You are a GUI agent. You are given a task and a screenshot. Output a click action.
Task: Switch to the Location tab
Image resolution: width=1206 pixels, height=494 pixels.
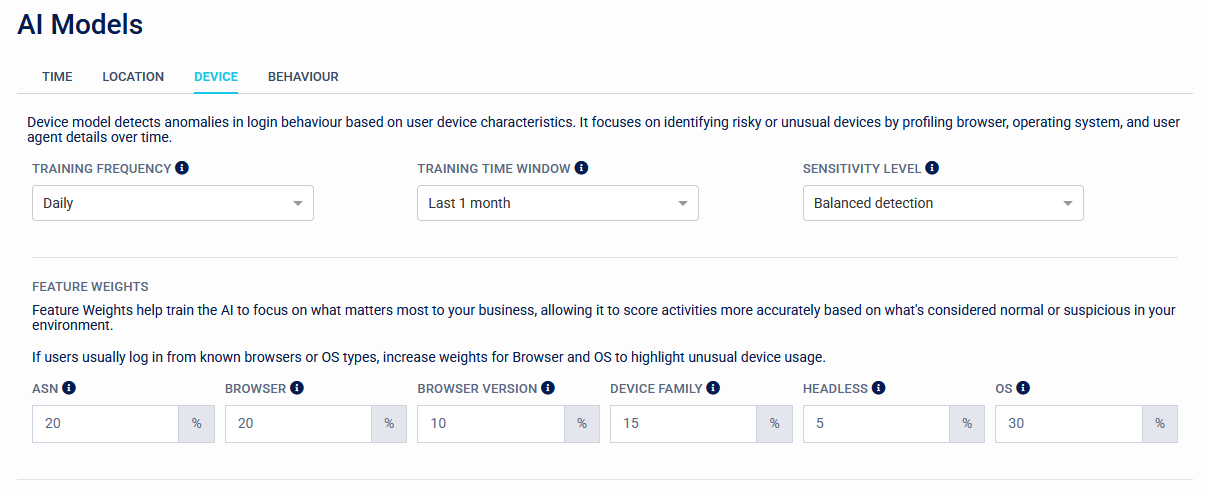click(133, 77)
